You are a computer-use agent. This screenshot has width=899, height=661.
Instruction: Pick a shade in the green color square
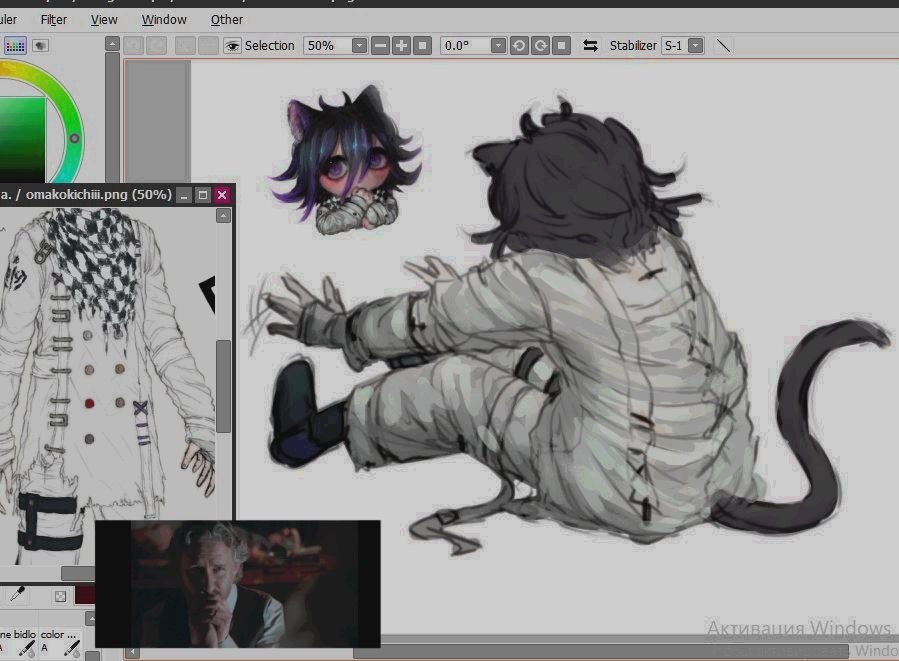(x=22, y=139)
